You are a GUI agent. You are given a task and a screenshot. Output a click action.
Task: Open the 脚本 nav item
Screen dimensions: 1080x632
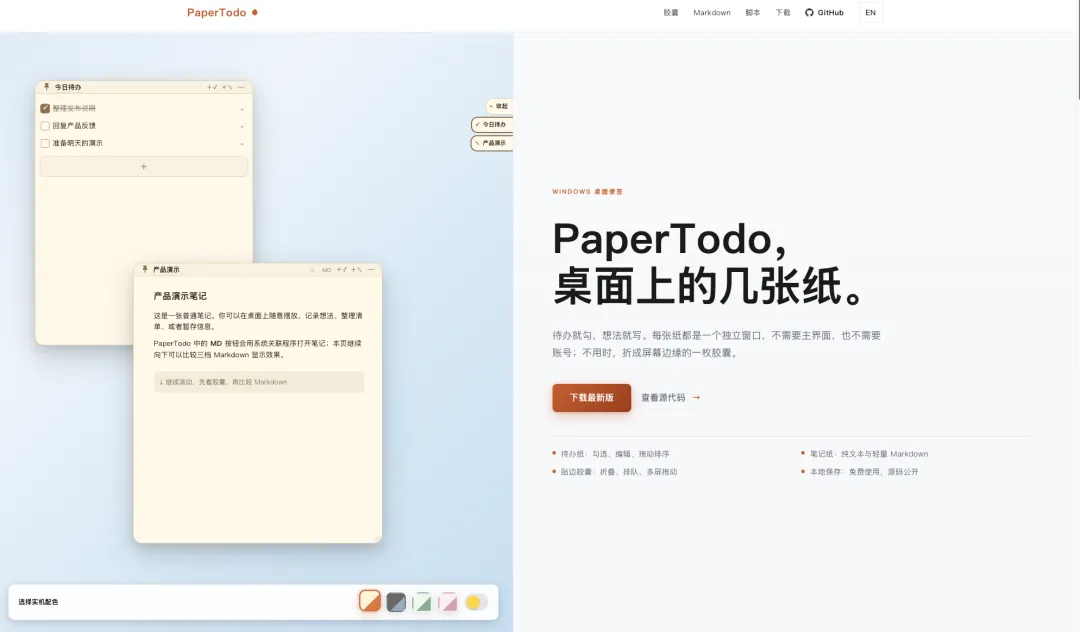click(x=753, y=12)
